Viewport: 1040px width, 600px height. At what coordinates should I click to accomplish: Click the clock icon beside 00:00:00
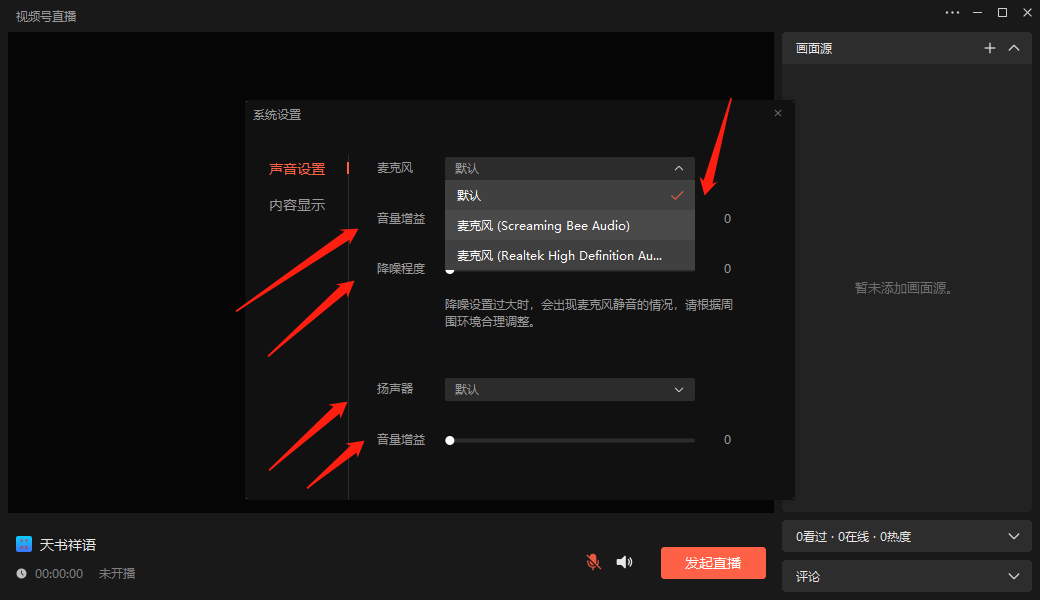tap(22, 573)
